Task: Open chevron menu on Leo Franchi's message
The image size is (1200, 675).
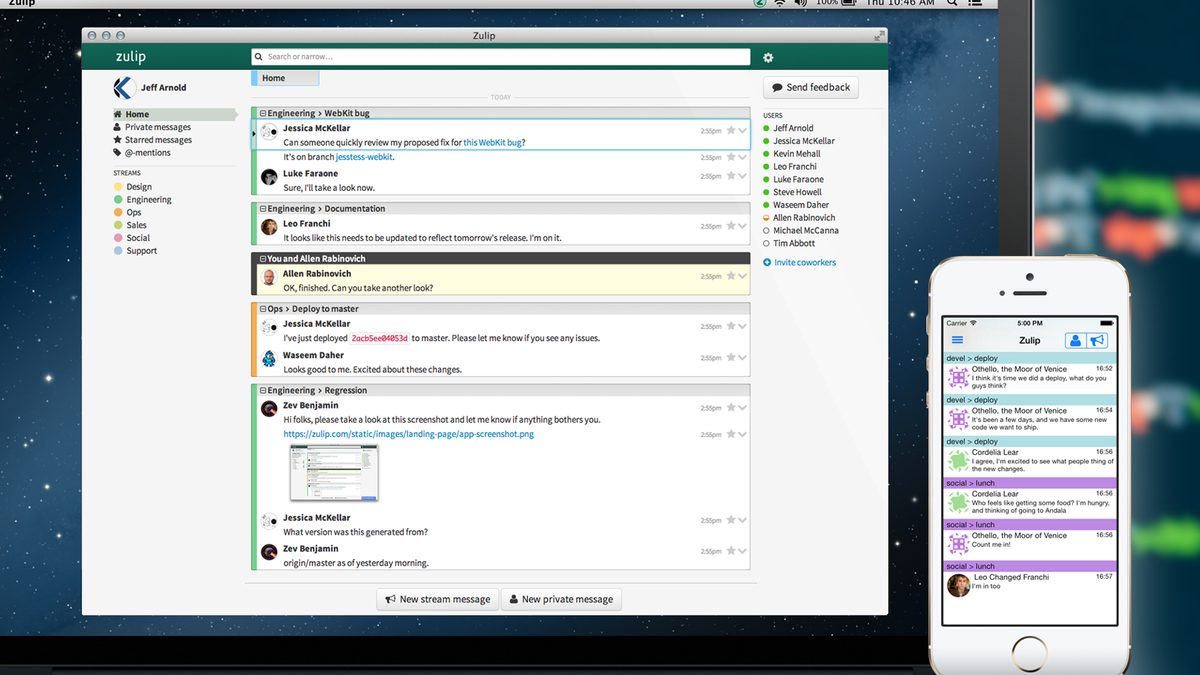Action: click(743, 227)
